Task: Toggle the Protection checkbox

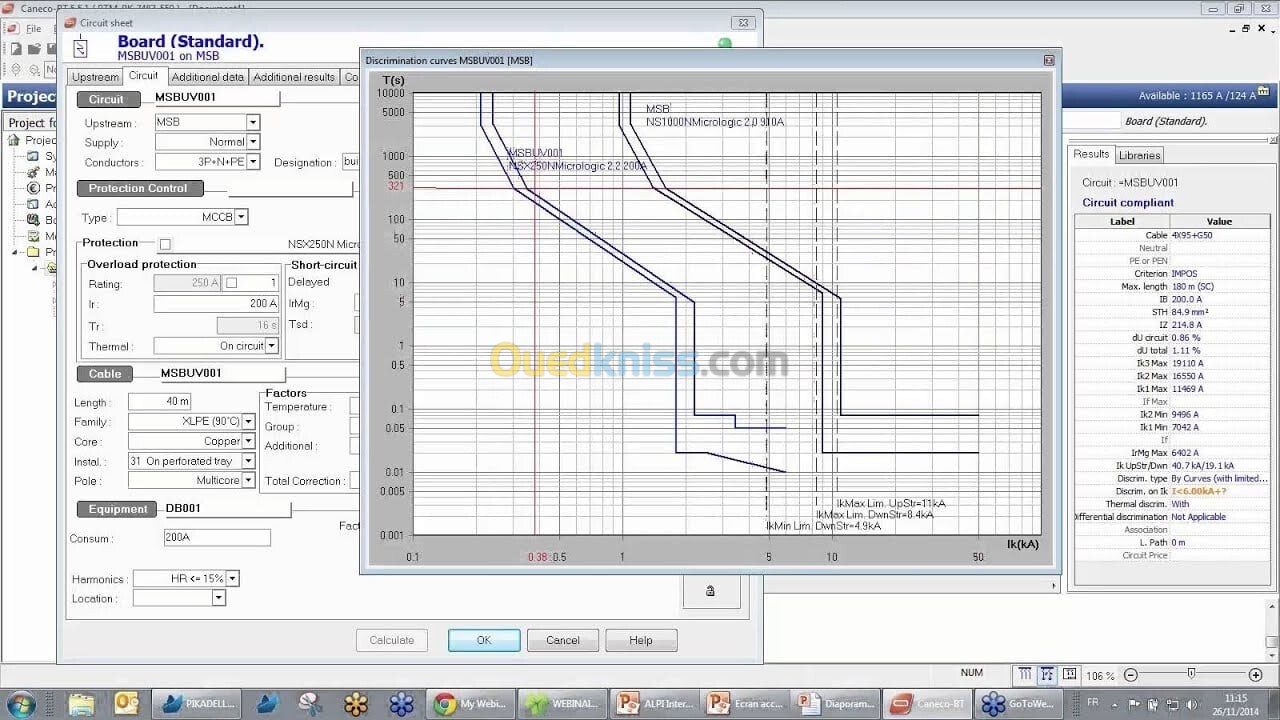Action: point(165,244)
